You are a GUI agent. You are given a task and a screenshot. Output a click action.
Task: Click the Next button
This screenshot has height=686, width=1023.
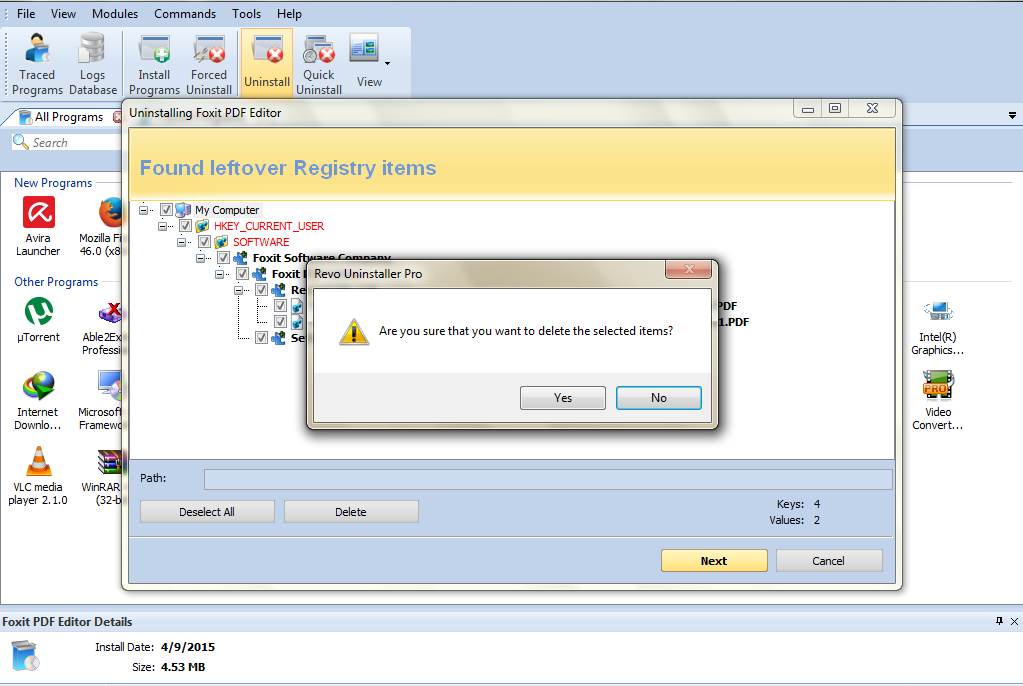(714, 561)
